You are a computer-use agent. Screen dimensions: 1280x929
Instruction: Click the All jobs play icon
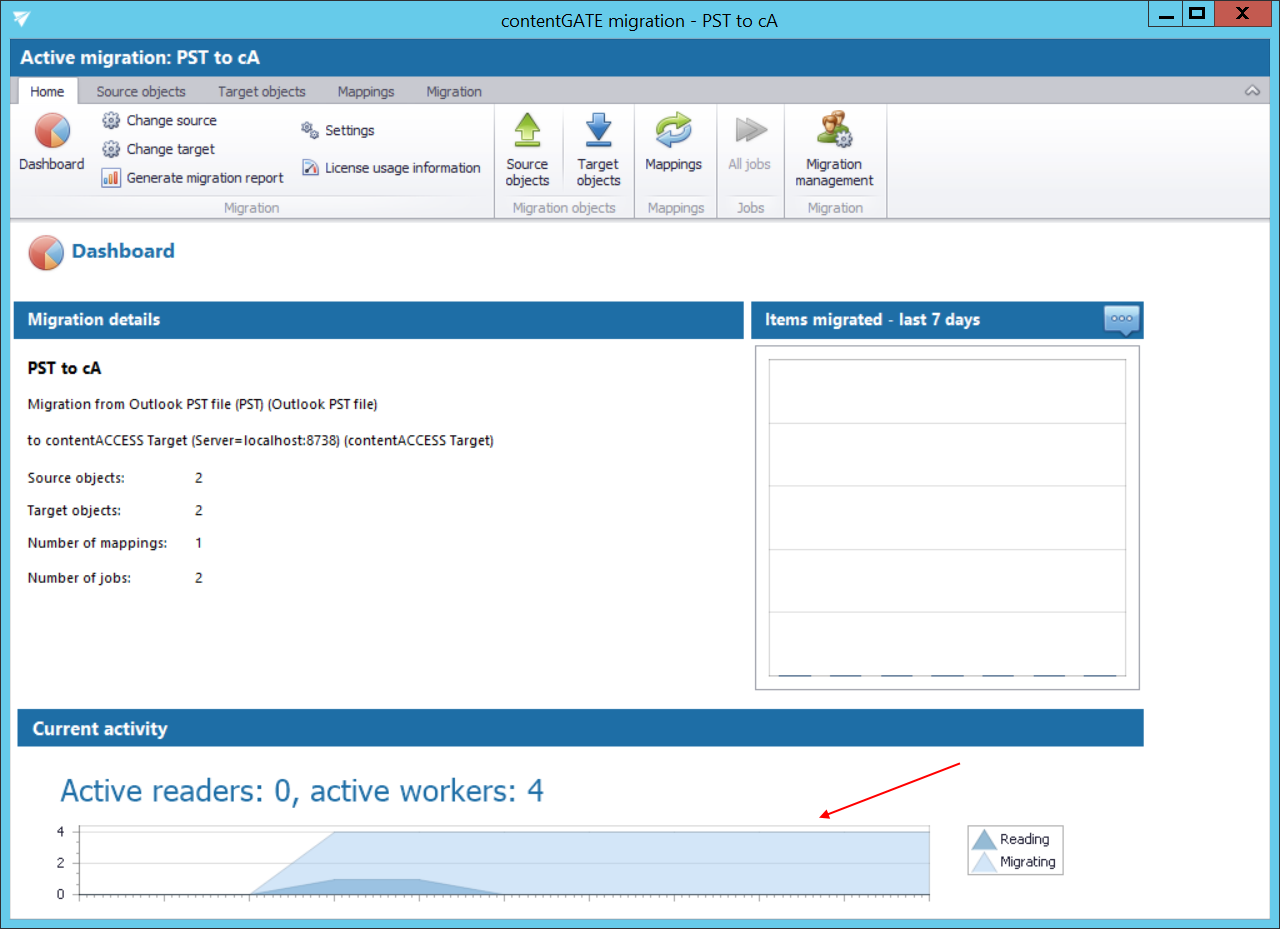[750, 131]
